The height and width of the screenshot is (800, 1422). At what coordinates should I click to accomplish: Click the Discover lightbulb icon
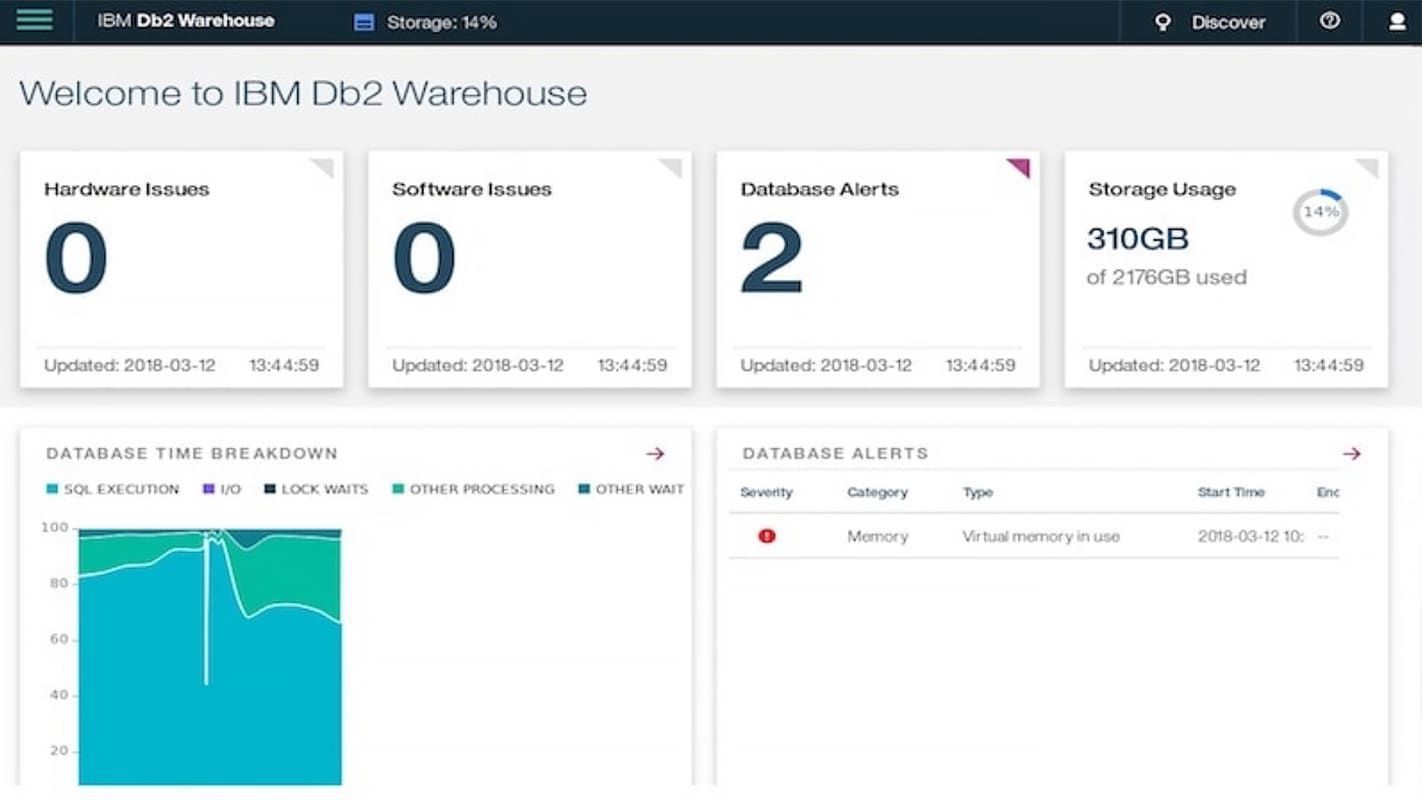(1162, 22)
